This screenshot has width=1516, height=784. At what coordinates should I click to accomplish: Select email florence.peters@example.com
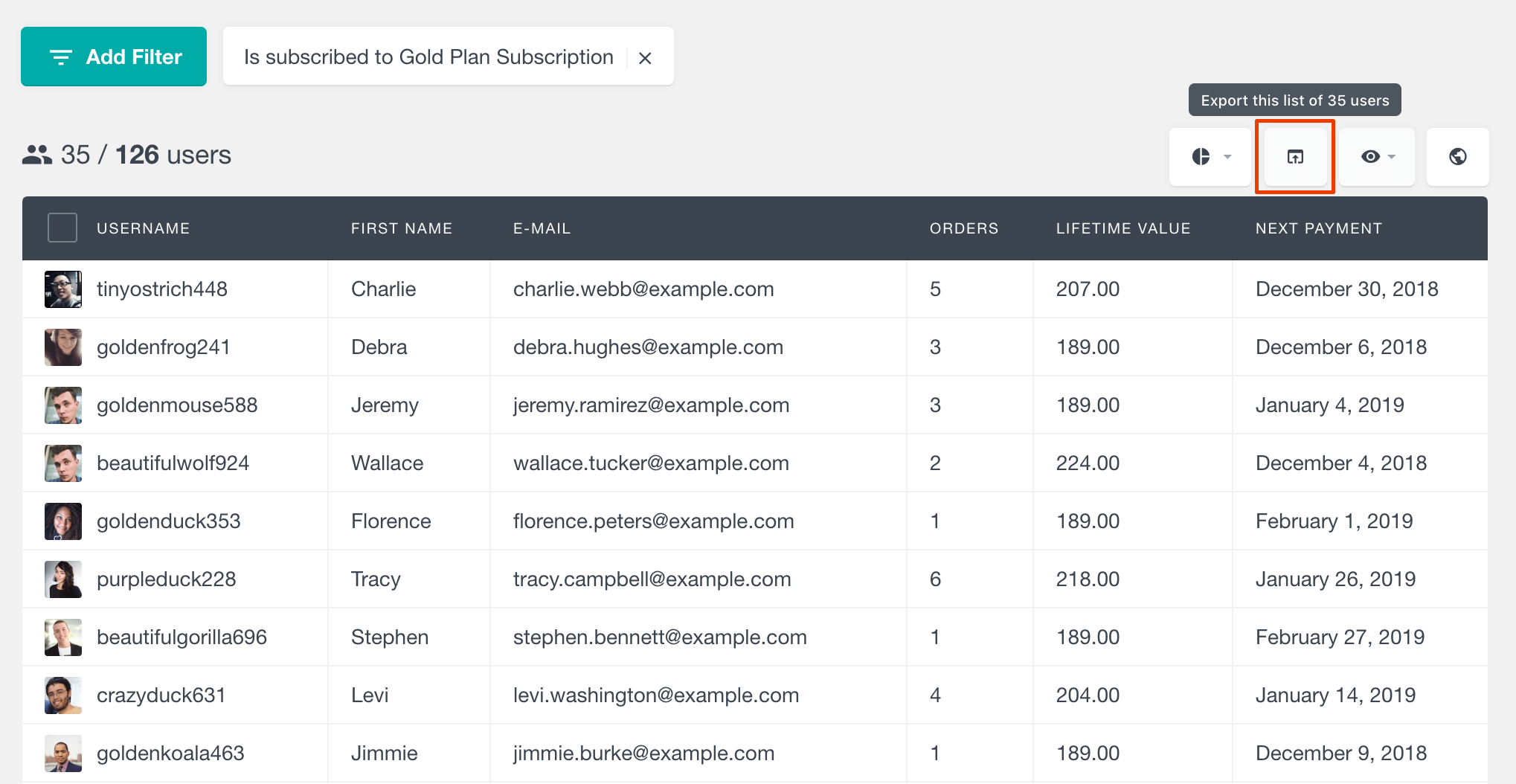coord(654,521)
